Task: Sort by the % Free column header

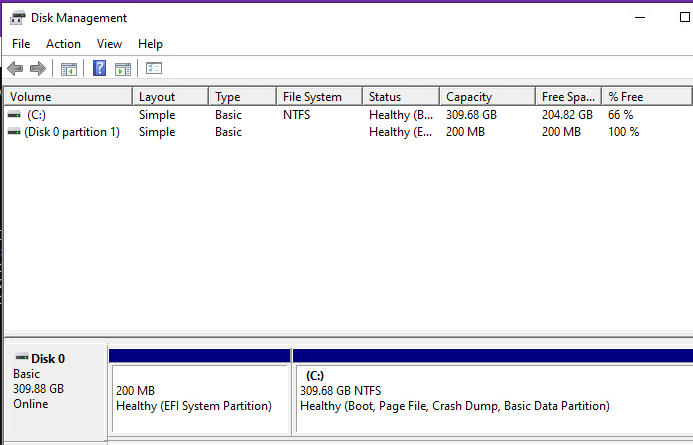Action: click(x=647, y=96)
